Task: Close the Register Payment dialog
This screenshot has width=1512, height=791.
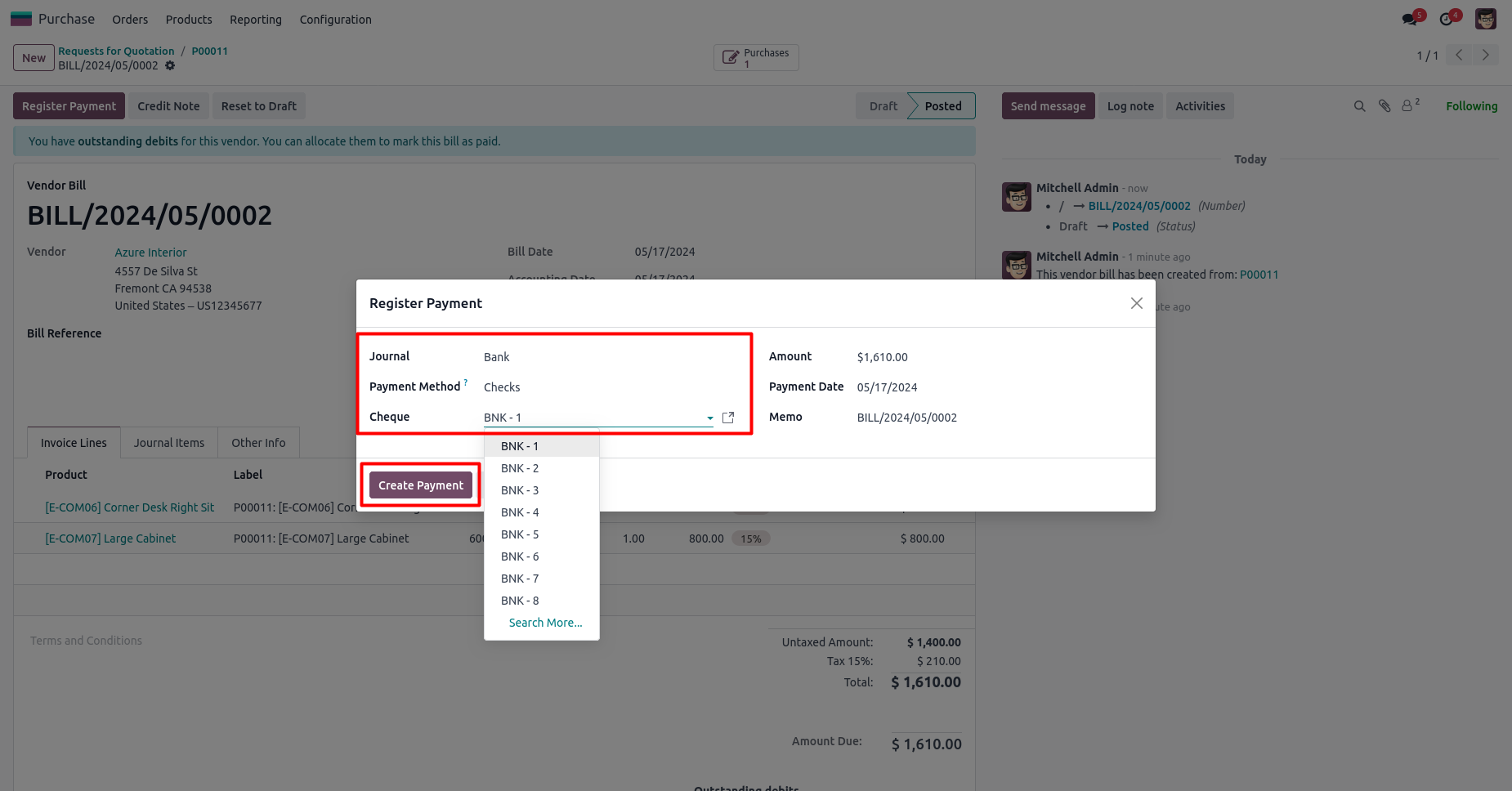Action: click(1136, 303)
